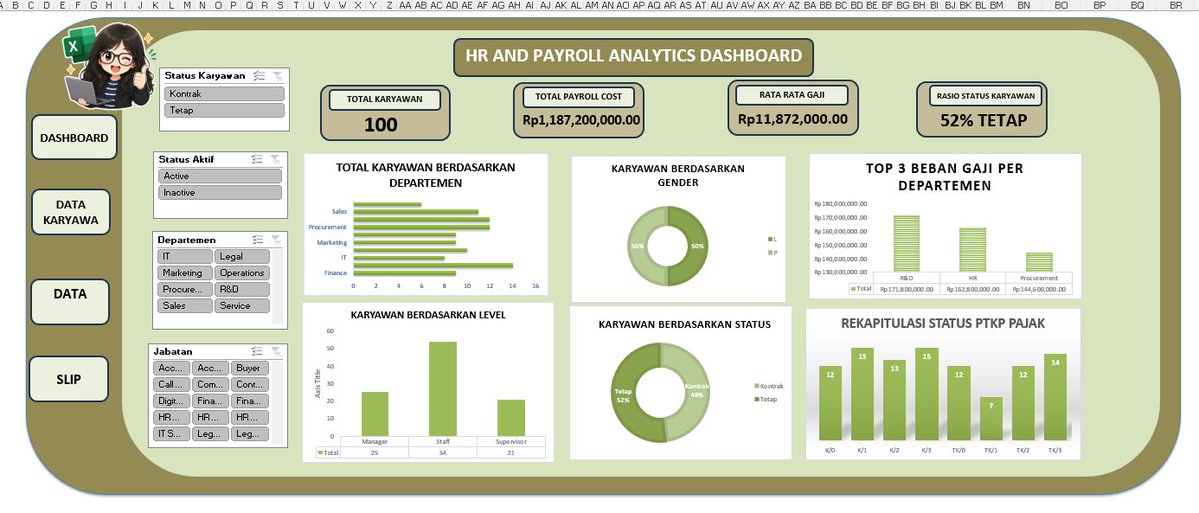The image size is (1199, 513).
Task: Enable multi-select in Jabatan slicer
Action: (258, 352)
